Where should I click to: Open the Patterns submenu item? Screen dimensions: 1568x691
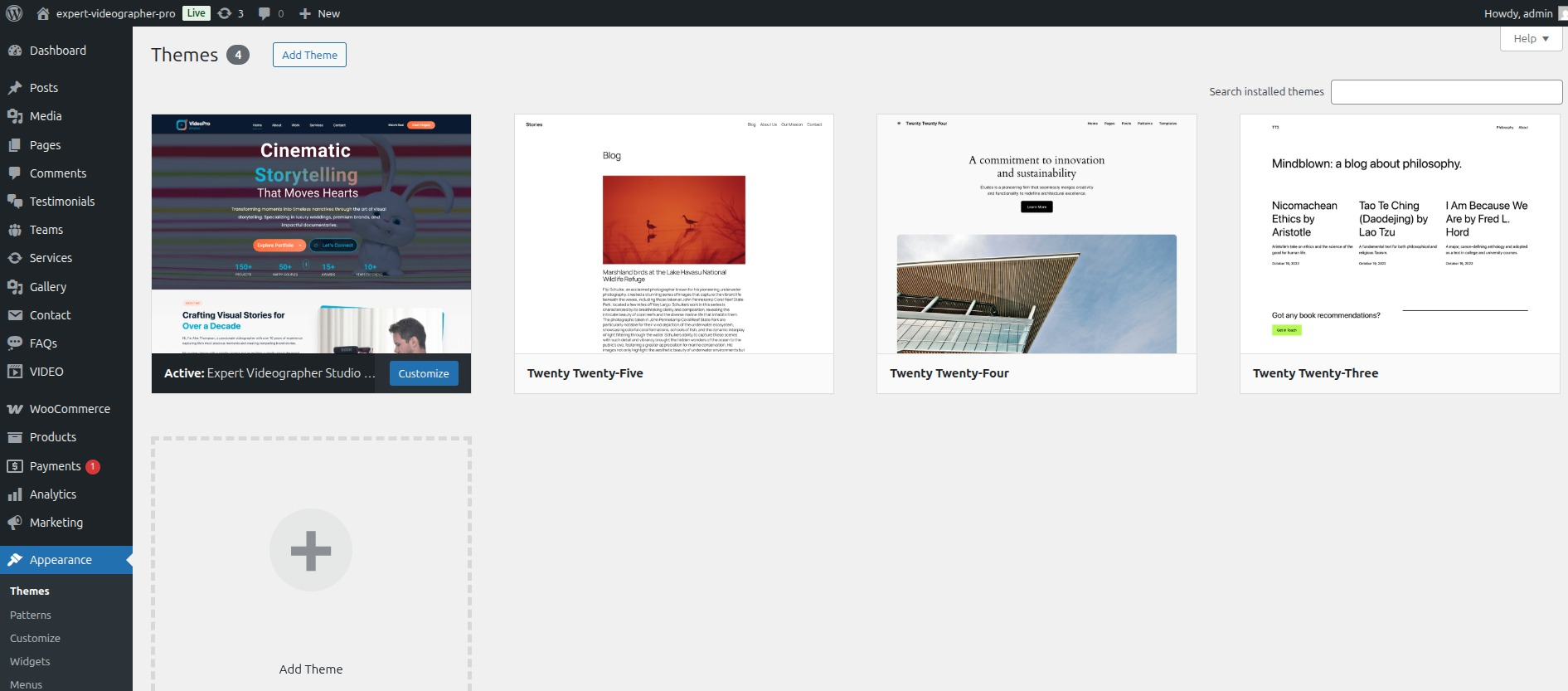point(31,616)
